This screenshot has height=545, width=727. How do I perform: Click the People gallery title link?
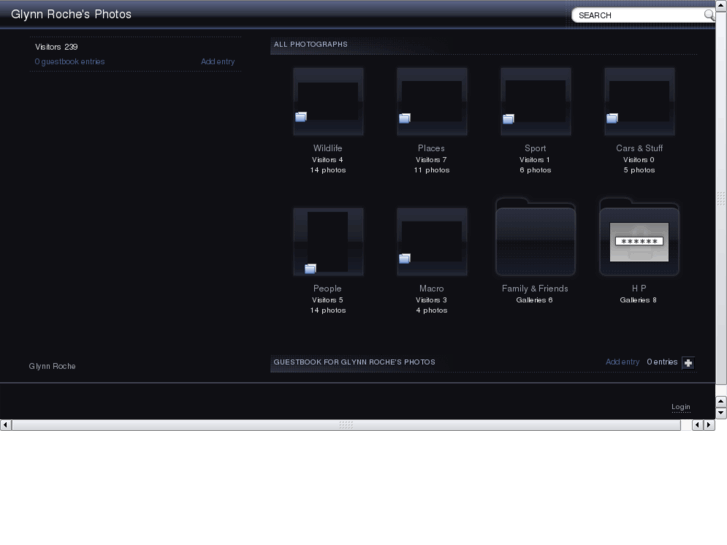327,289
